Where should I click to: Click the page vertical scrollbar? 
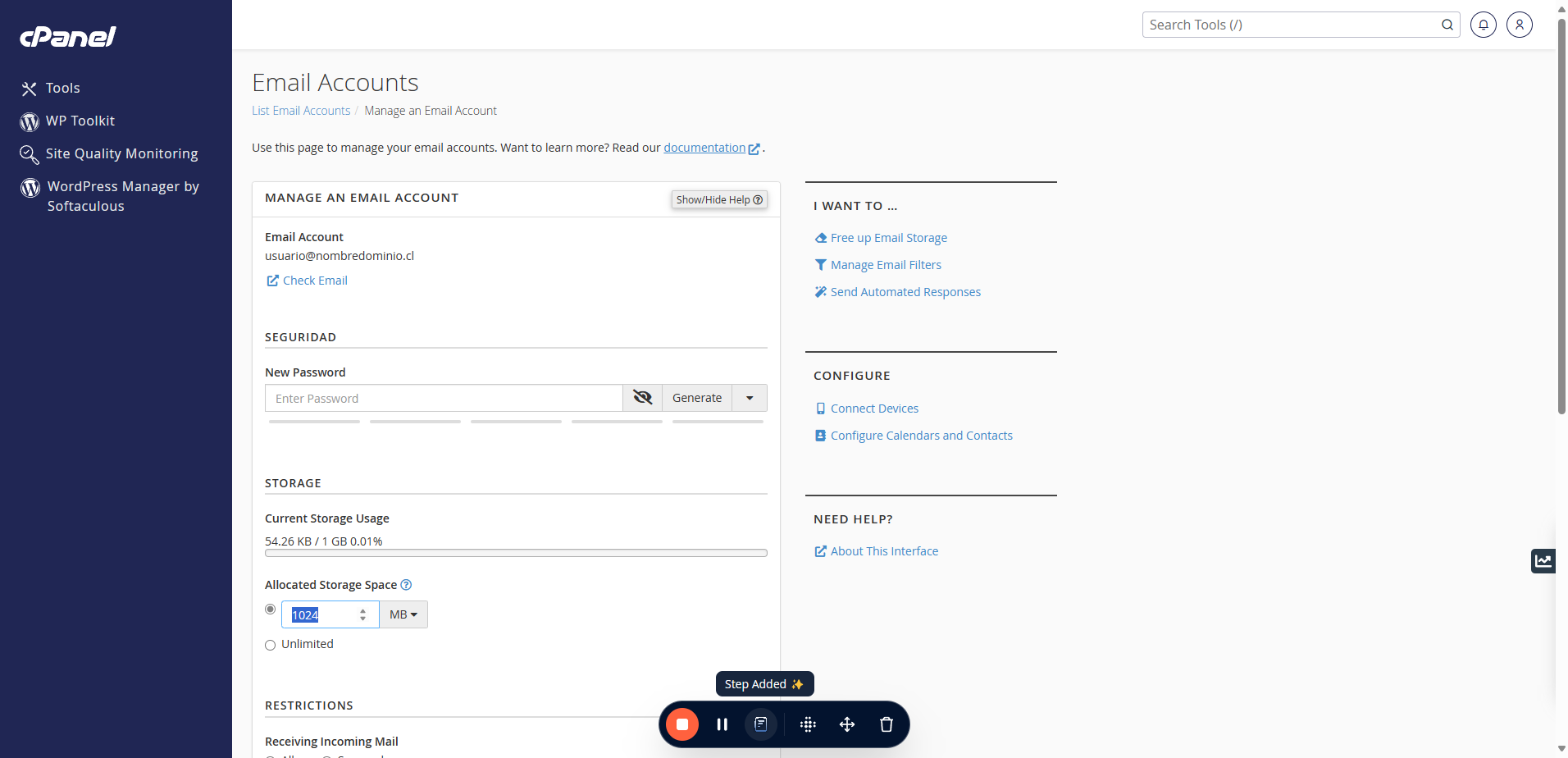point(1561,218)
